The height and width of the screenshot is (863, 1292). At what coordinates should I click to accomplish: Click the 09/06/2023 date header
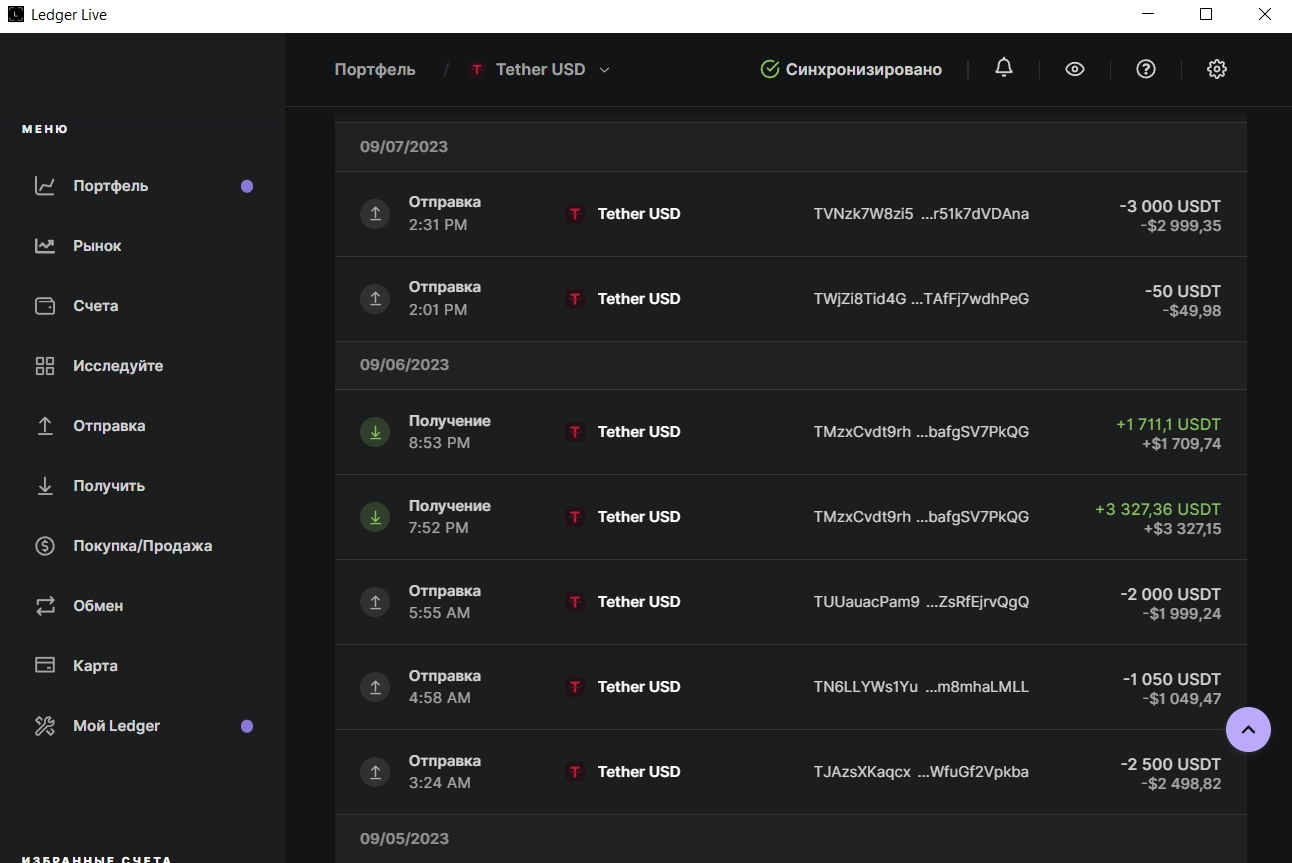404,365
